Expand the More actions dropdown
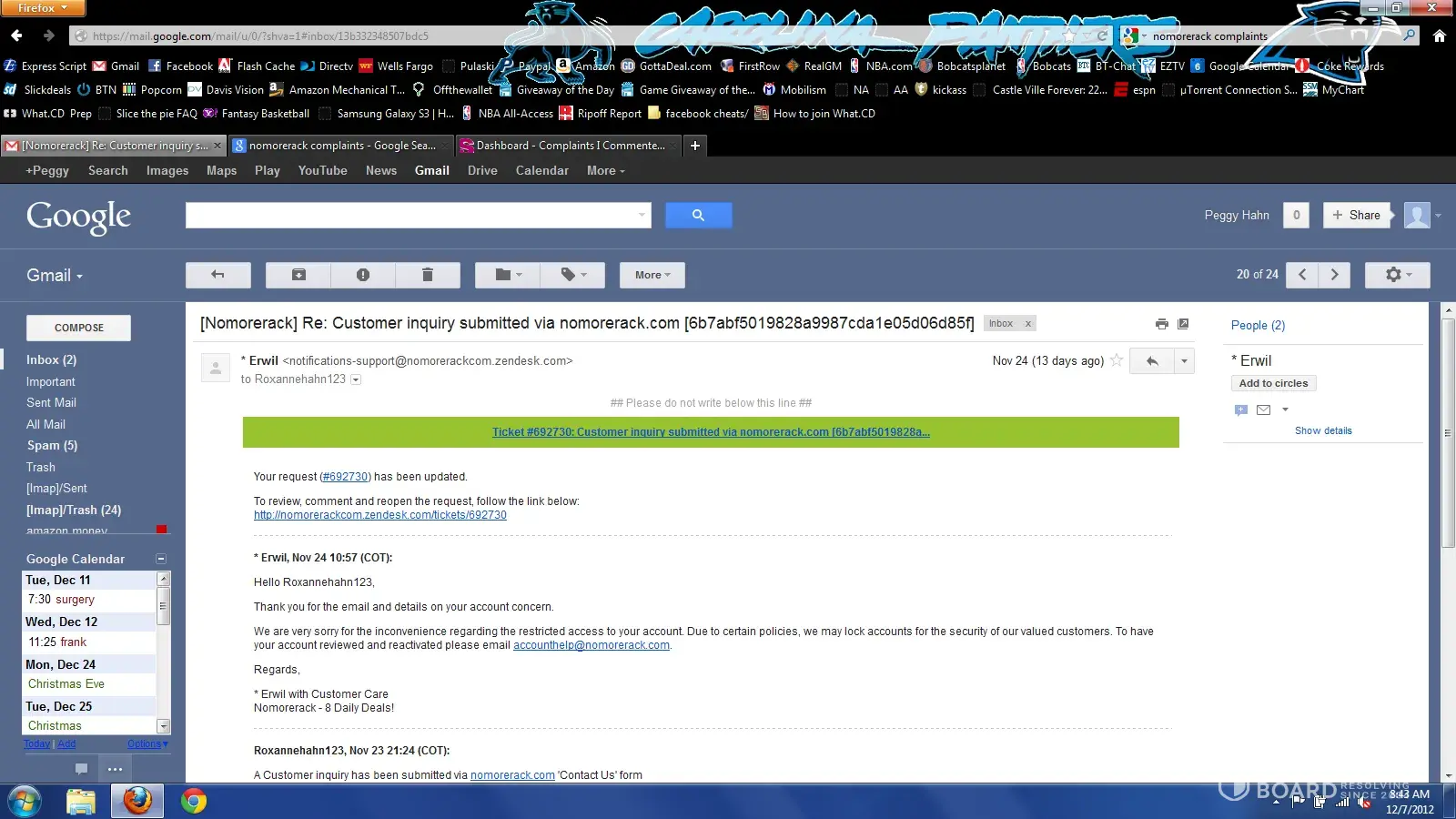This screenshot has height=819, width=1456. (x=652, y=275)
